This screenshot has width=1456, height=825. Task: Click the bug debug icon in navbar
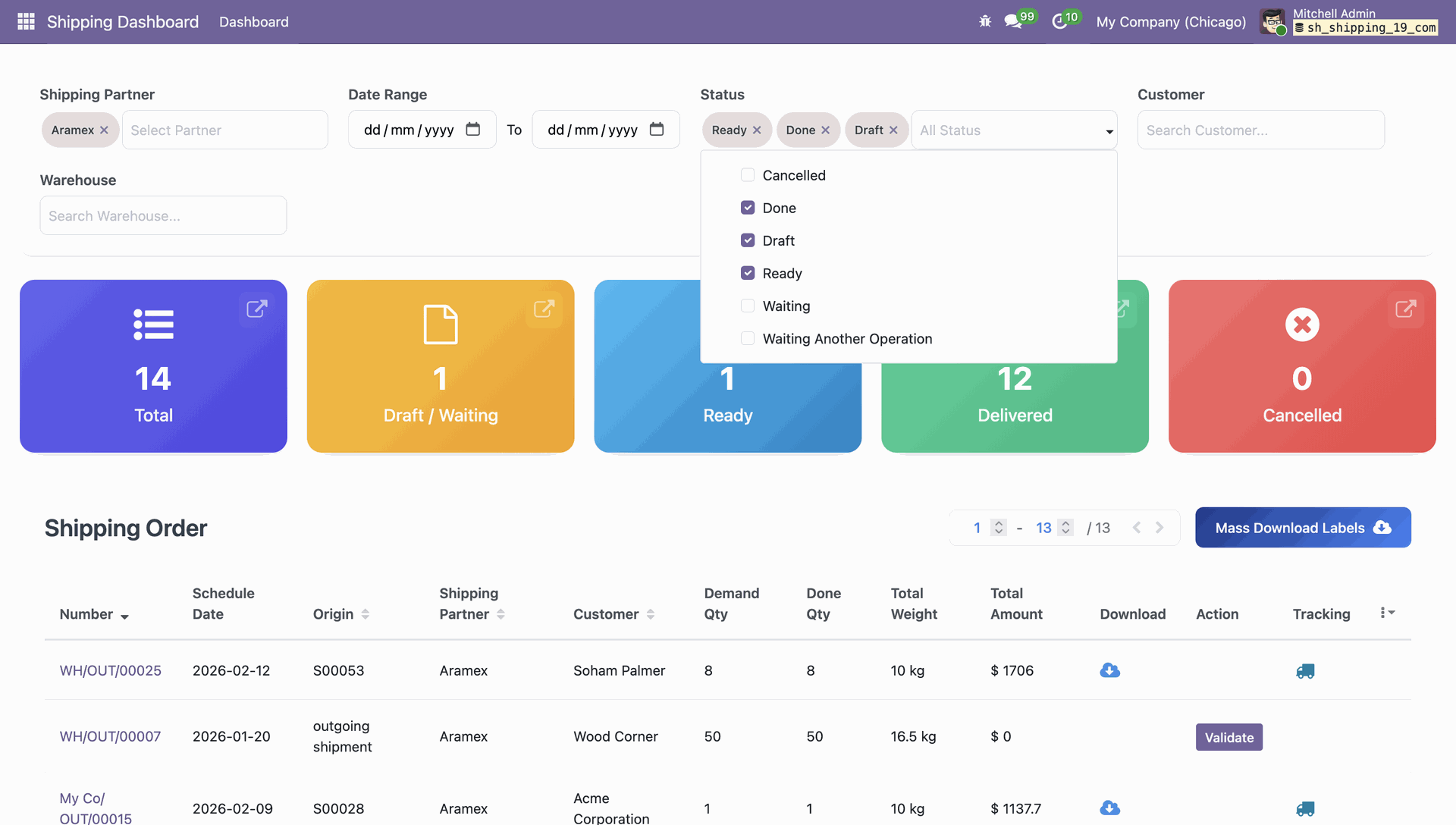[x=985, y=21]
